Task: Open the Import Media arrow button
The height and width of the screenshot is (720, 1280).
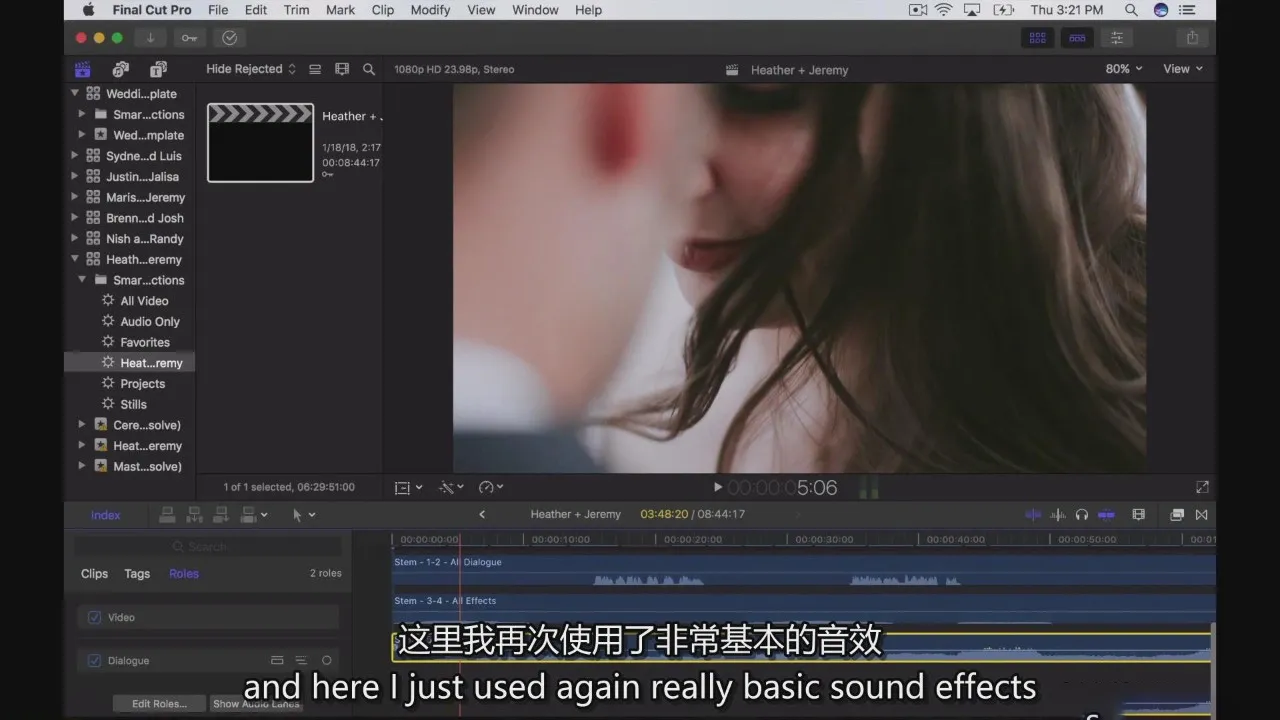Action: tap(150, 38)
